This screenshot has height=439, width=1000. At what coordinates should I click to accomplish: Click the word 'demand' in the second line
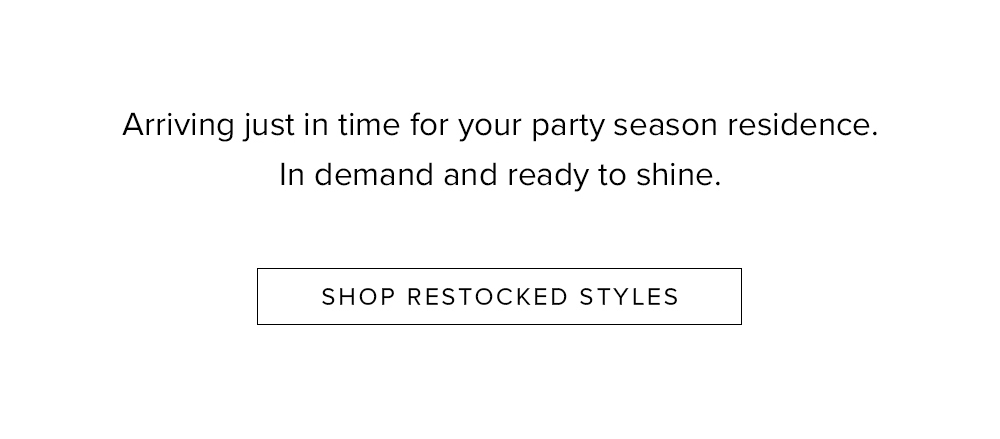pyautogui.click(x=374, y=174)
